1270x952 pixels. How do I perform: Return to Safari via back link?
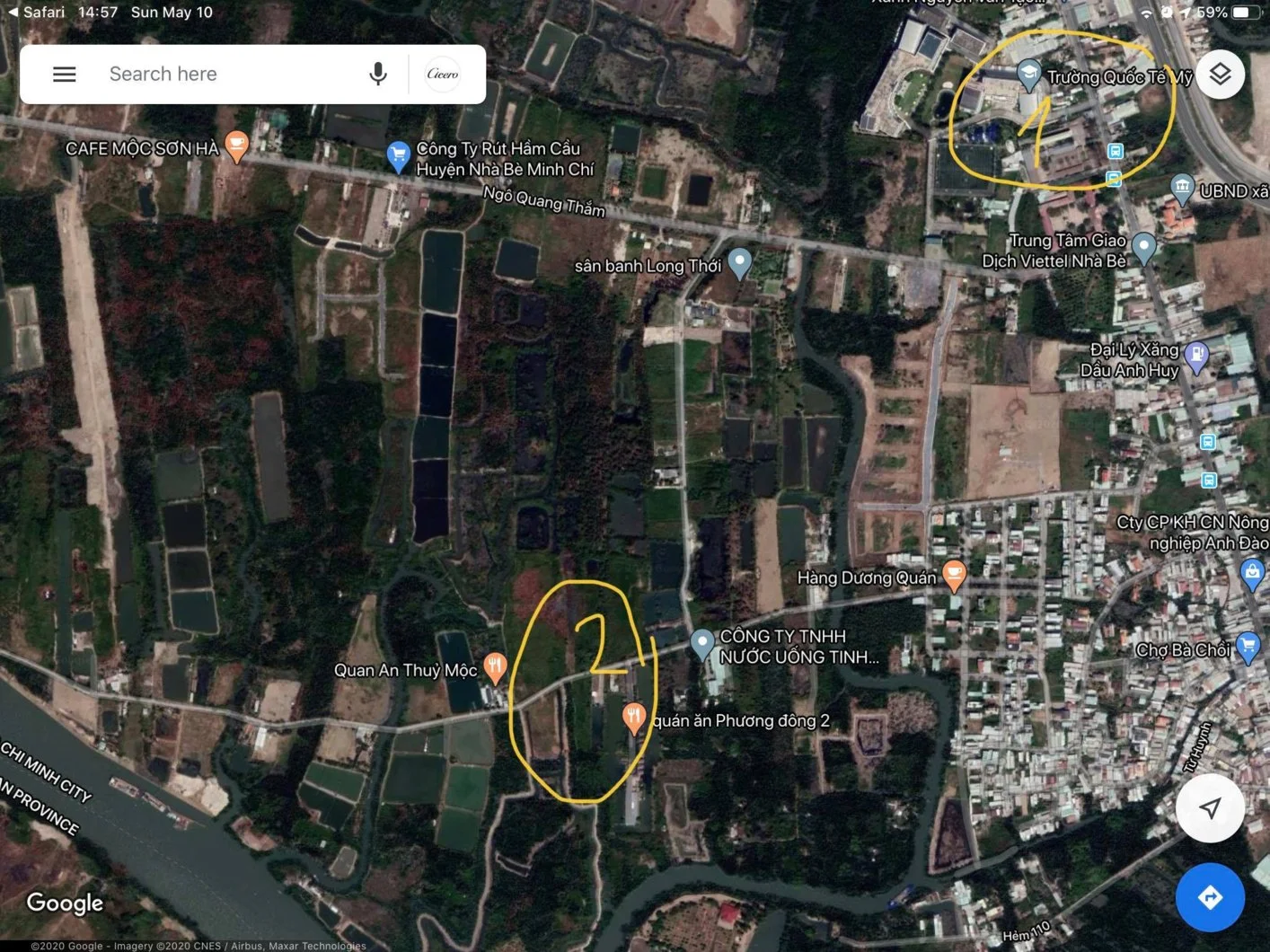(36, 13)
